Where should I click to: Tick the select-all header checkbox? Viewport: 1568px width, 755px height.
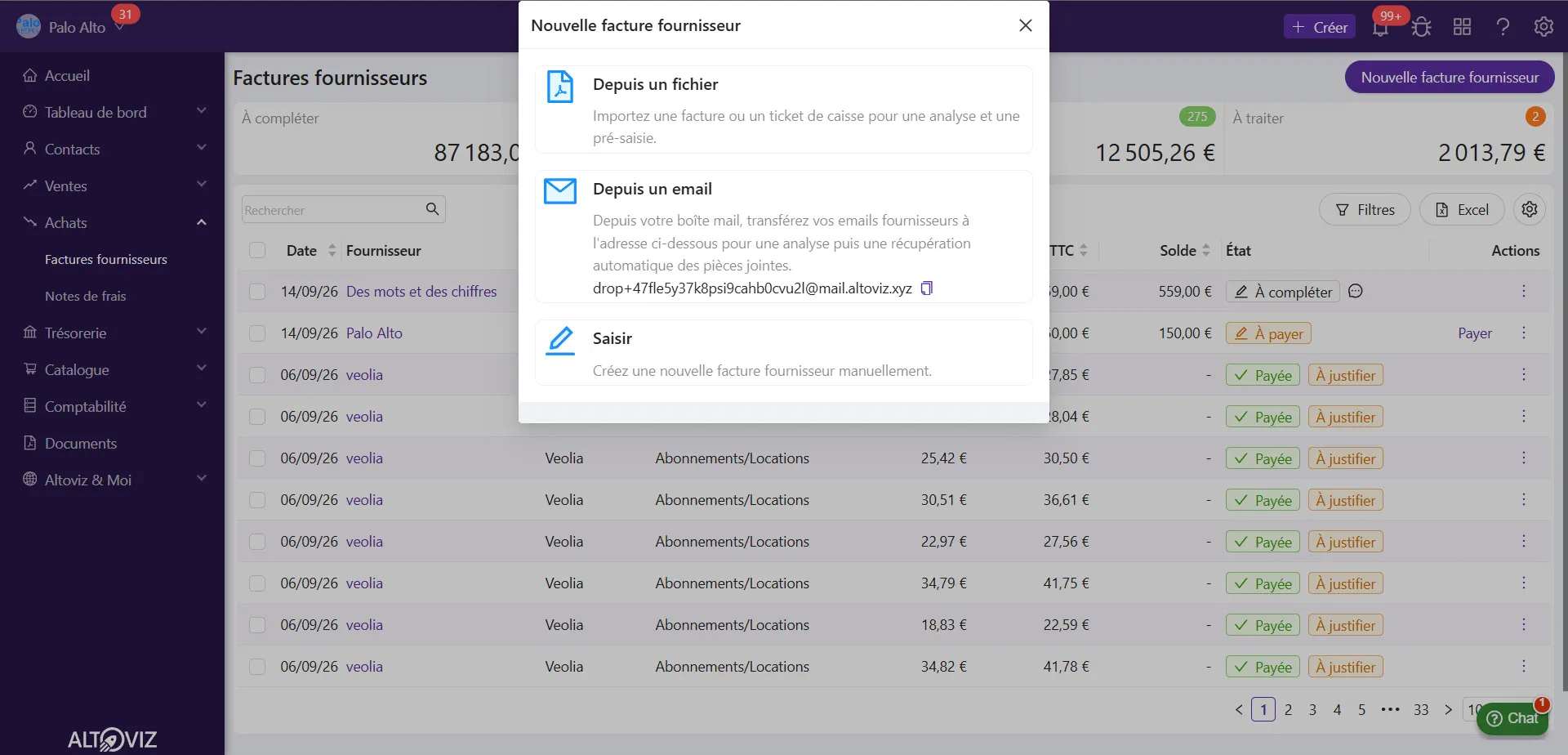[x=257, y=250]
